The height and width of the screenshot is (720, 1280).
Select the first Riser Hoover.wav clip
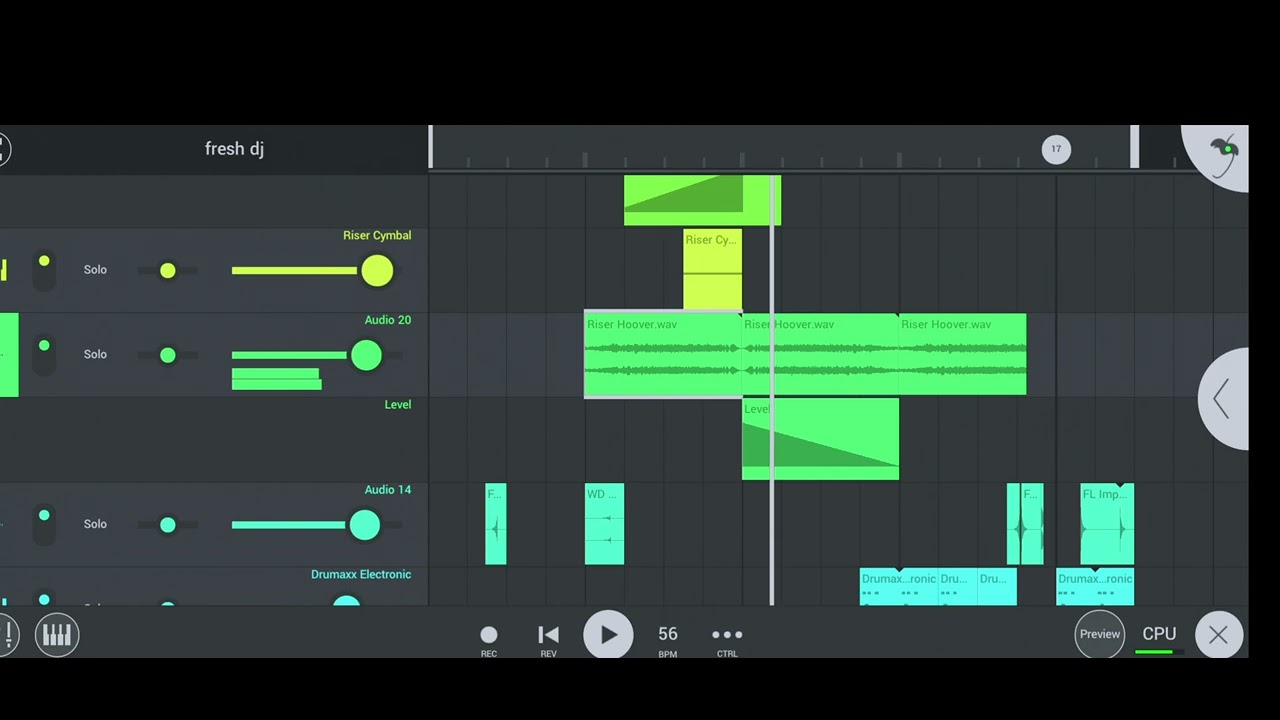(663, 355)
